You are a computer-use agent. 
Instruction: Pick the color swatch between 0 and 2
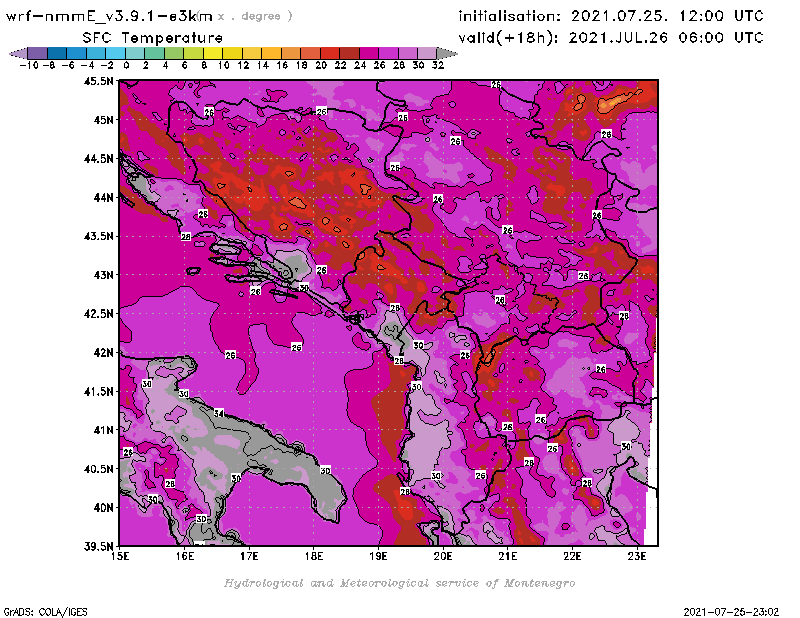click(x=135, y=52)
